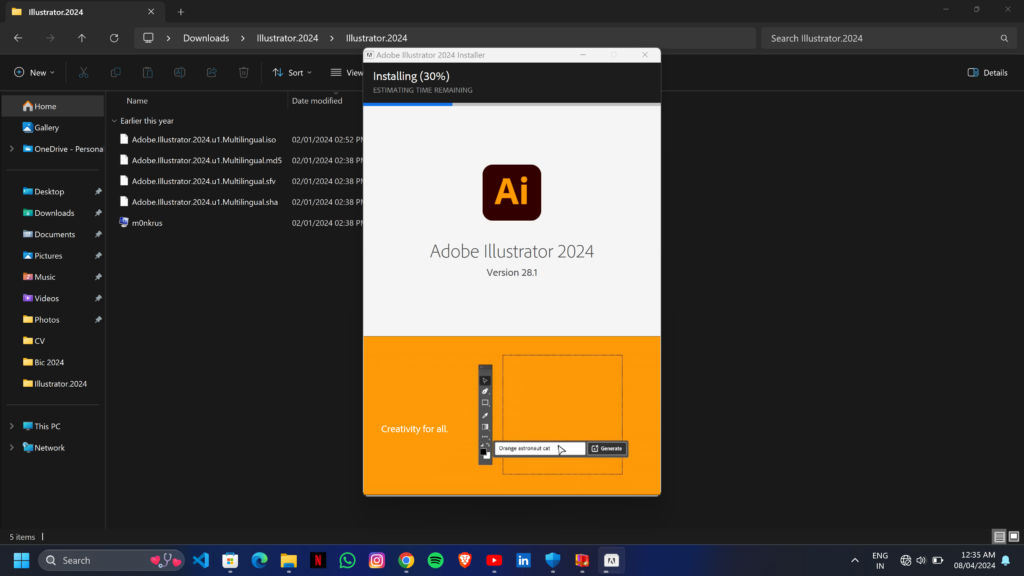Open the Windows Start menu
The width and height of the screenshot is (1024, 576).
[22, 560]
